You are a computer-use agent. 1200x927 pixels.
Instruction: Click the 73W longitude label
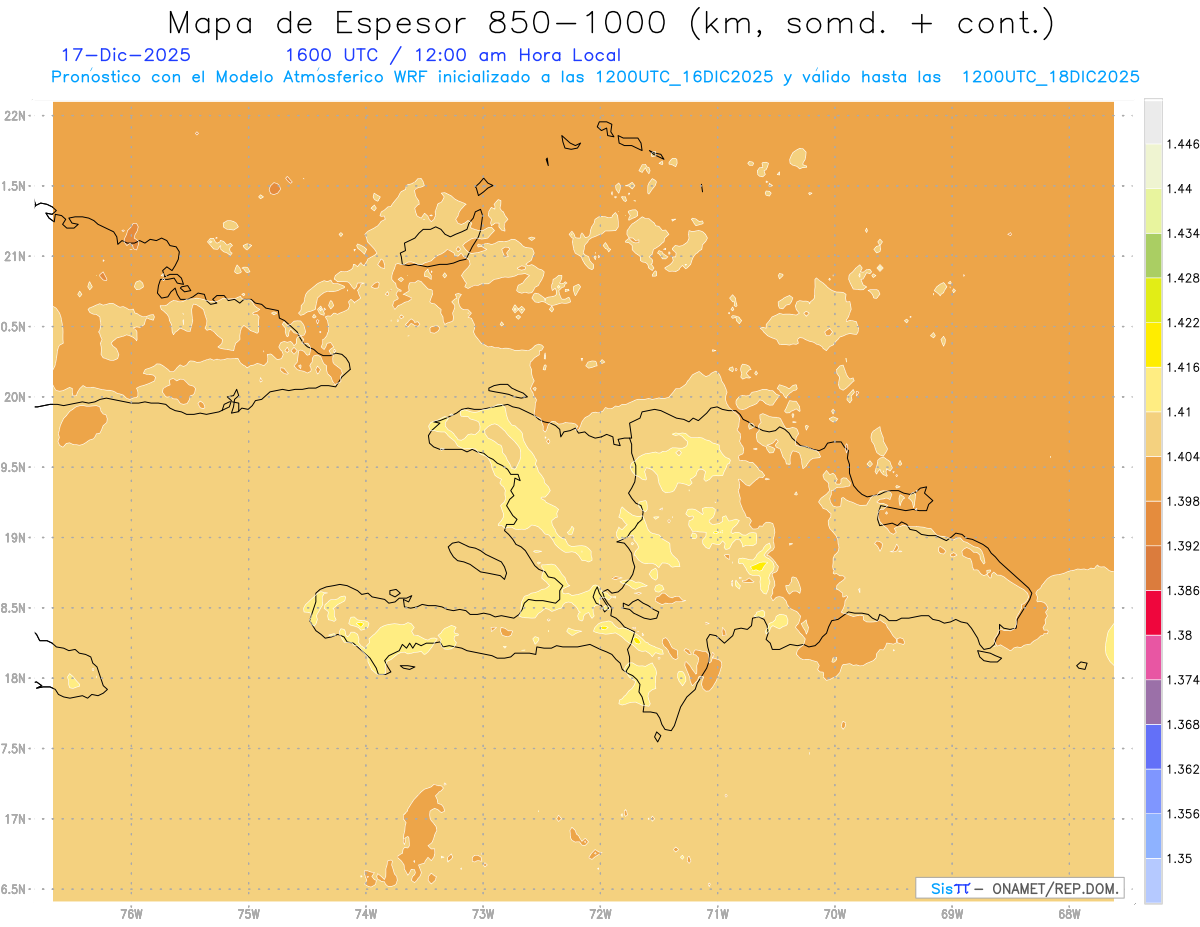point(483,914)
